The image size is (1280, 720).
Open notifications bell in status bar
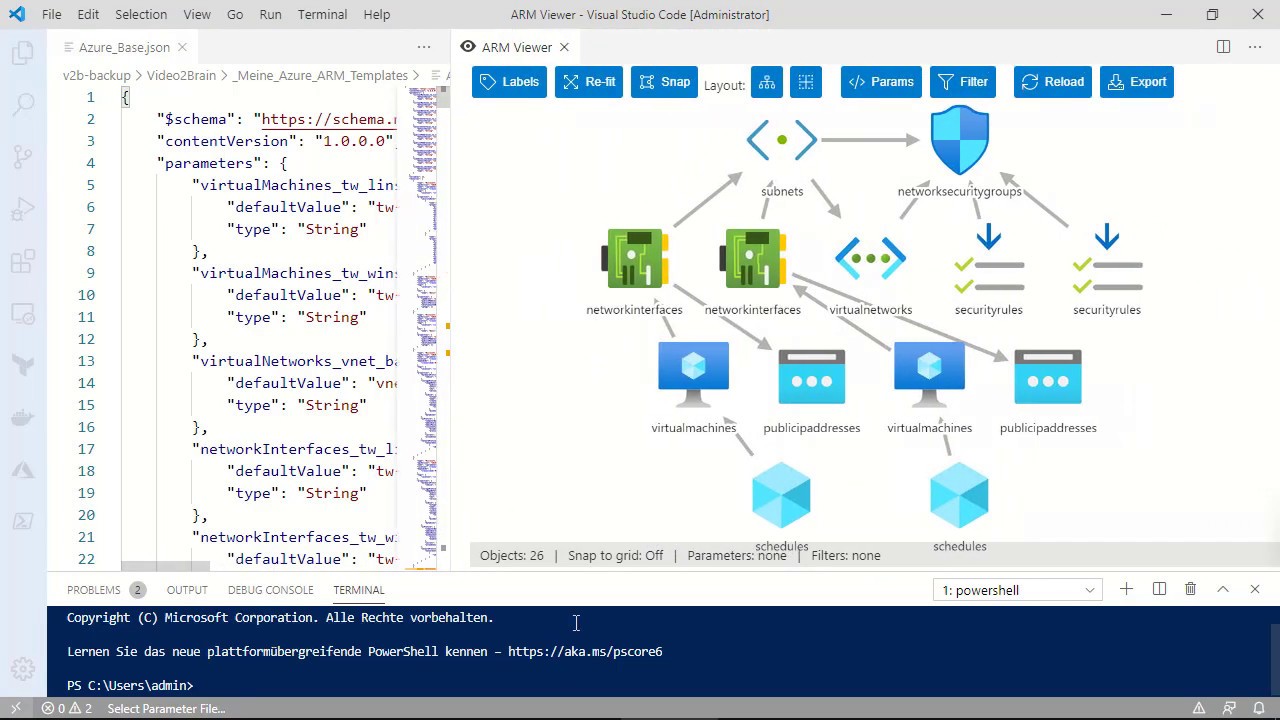[x=1259, y=708]
